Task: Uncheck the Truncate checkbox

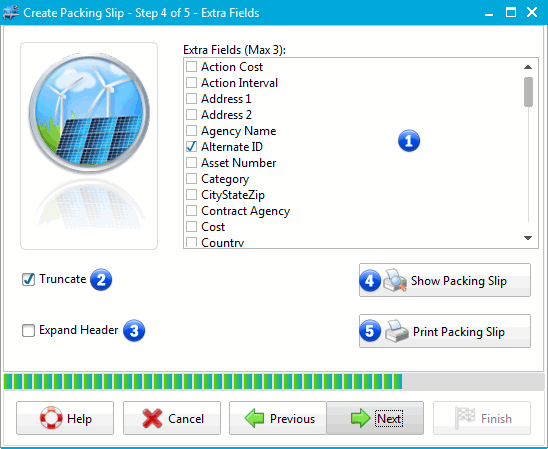Action: (28, 279)
